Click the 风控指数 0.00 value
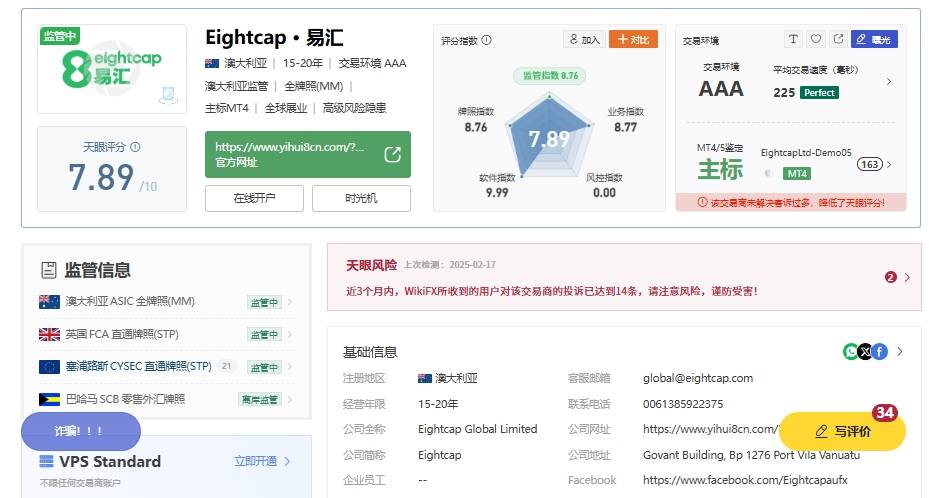Image resolution: width=936 pixels, height=498 pixels. (604, 192)
